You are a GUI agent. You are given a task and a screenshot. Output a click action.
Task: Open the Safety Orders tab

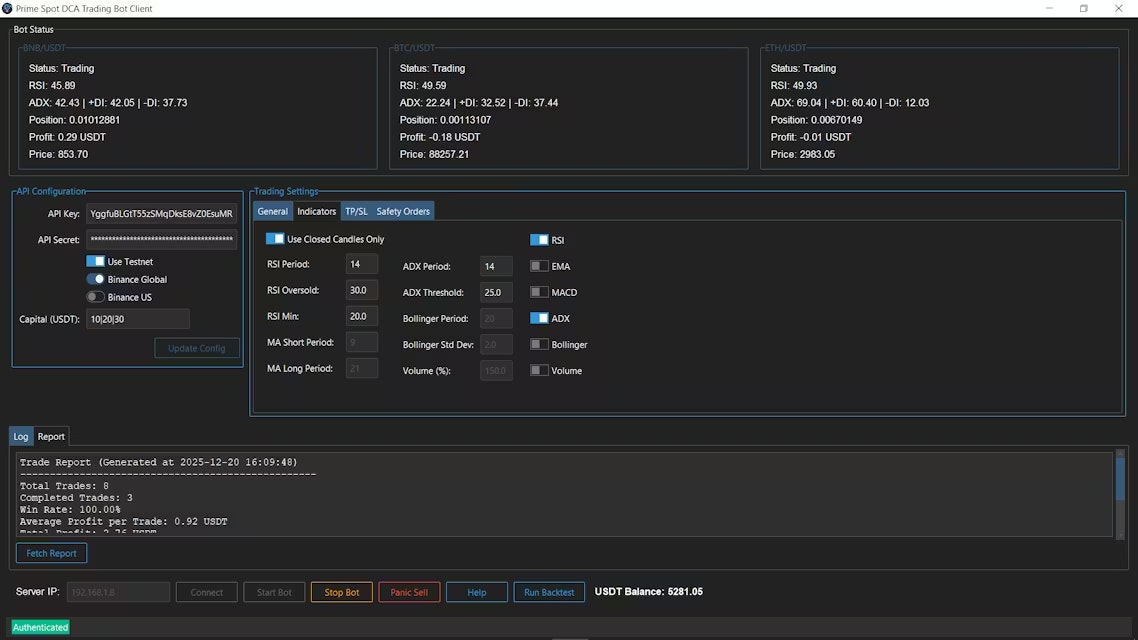coord(403,211)
